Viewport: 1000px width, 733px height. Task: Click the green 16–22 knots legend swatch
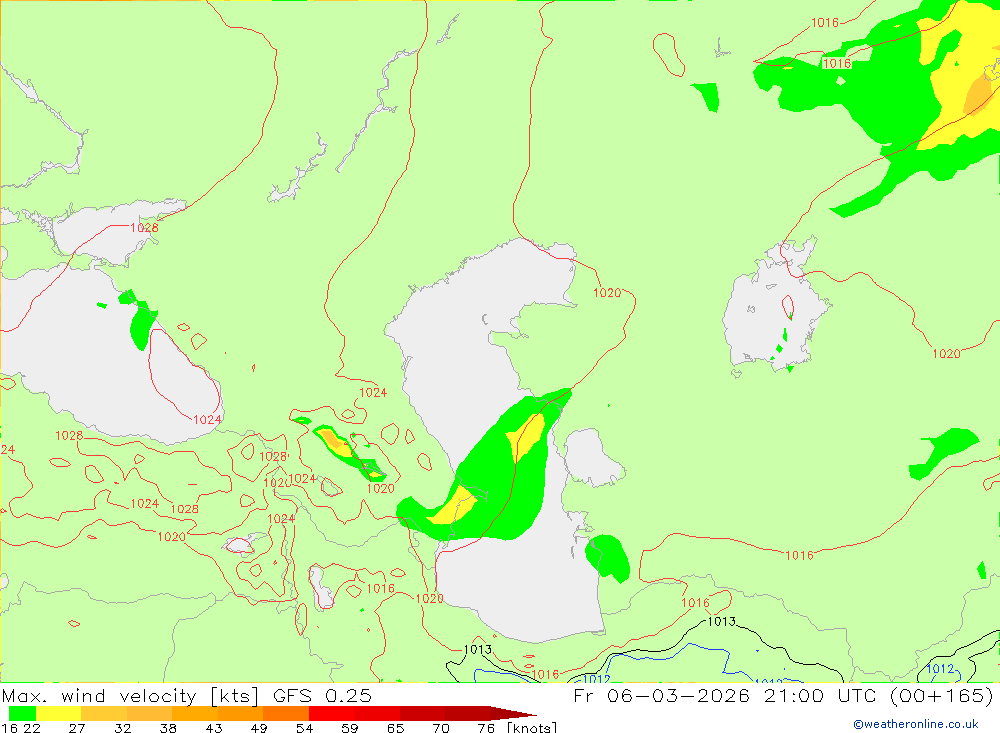(x=22, y=713)
